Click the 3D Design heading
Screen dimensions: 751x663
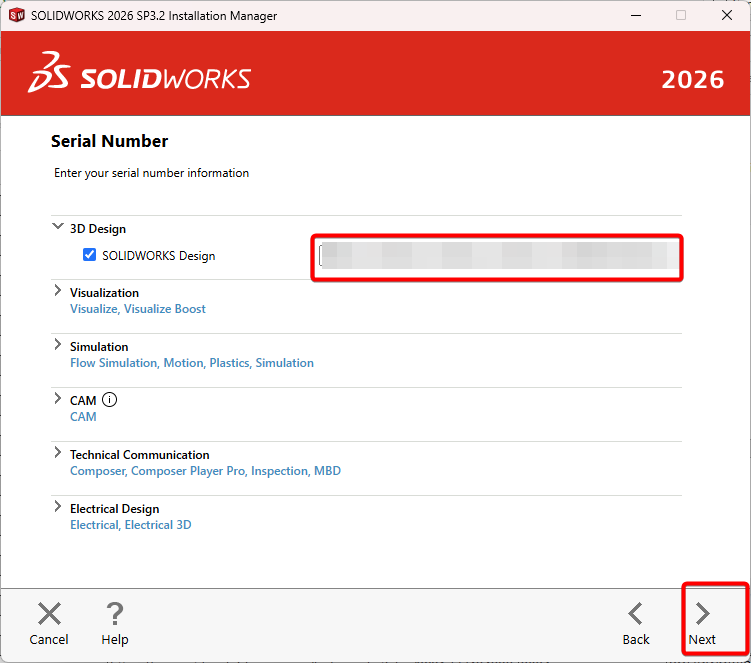click(x=98, y=229)
